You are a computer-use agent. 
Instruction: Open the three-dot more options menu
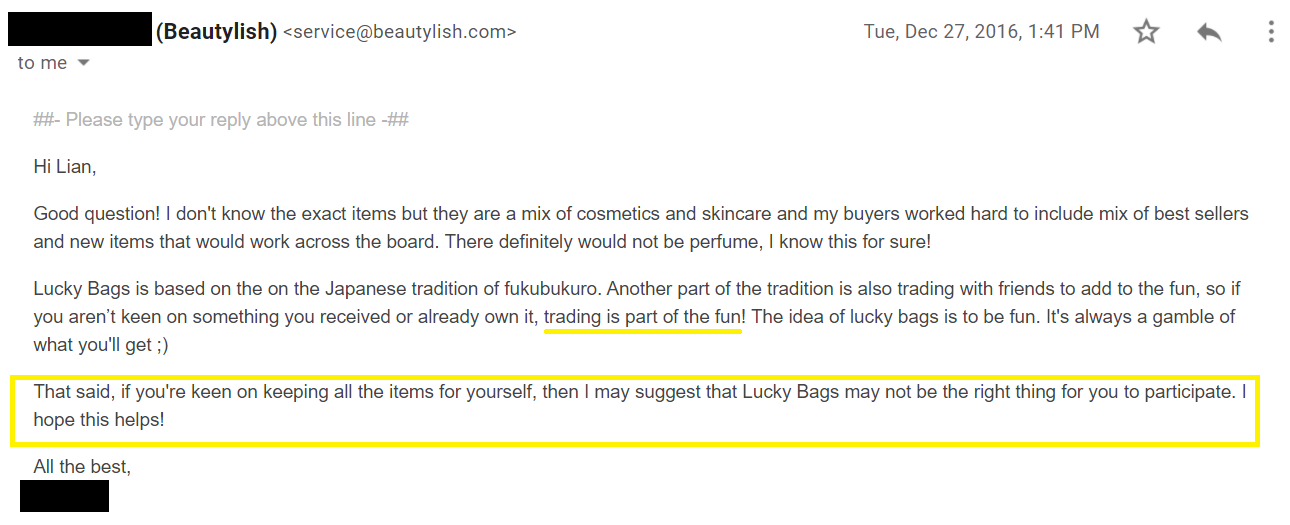1271,32
